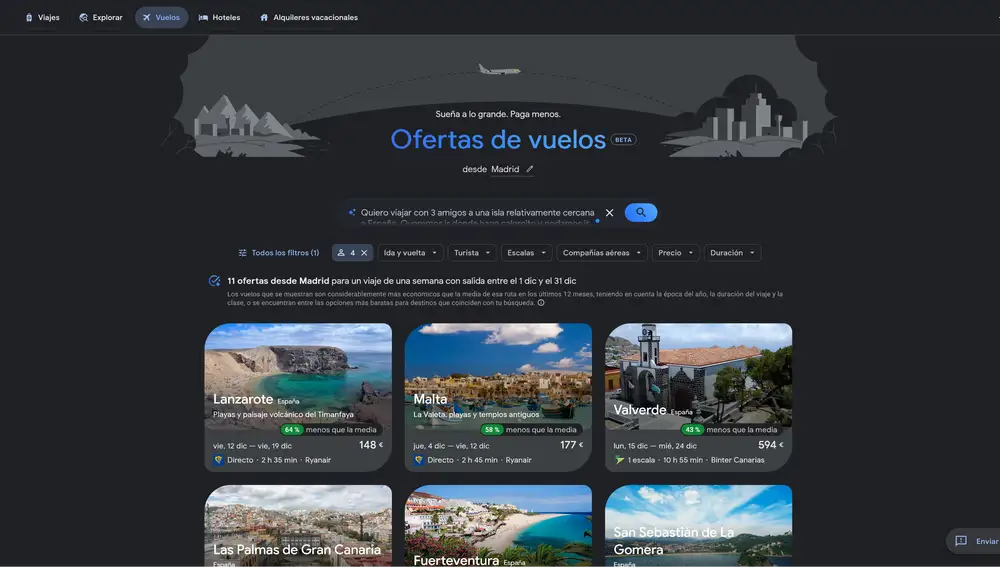Screen dimensions: 1000x567
Task: Open the Hoteles tab
Action: pyautogui.click(x=219, y=17)
